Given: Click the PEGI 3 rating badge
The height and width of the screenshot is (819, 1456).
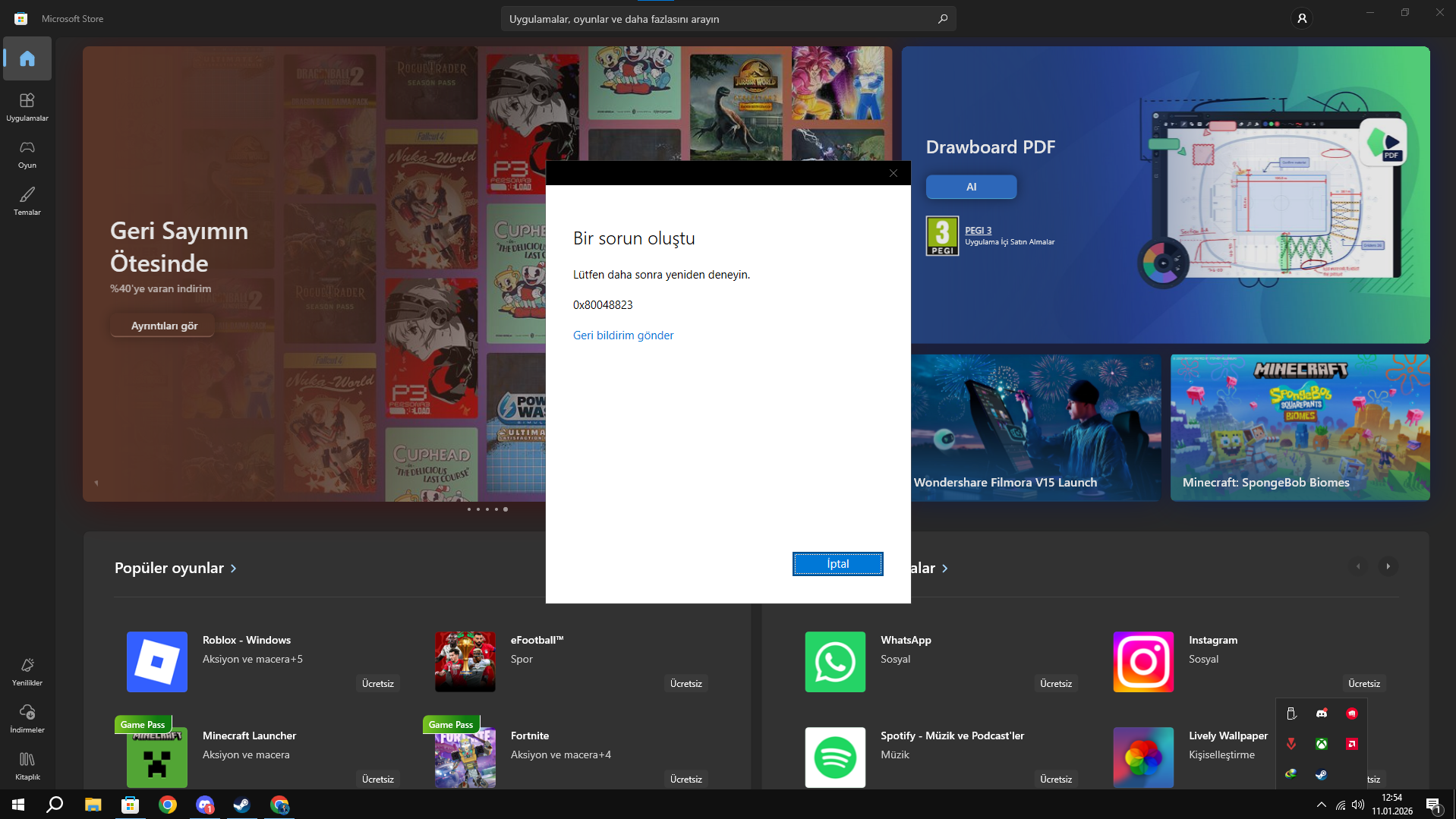Looking at the screenshot, I should point(942,236).
